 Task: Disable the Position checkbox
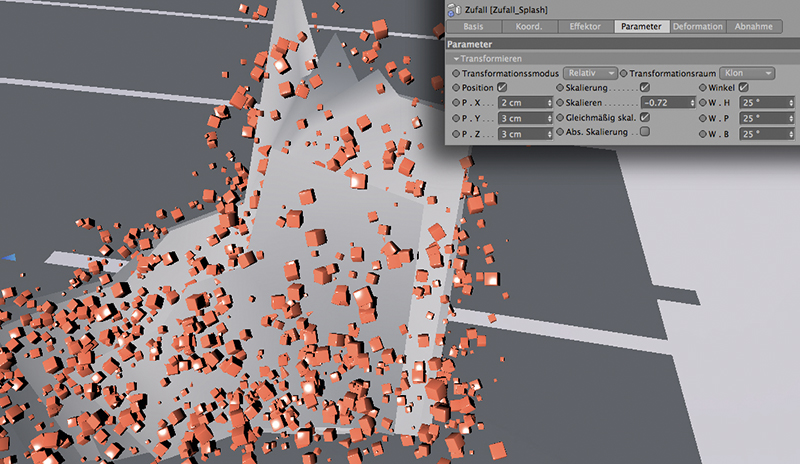tap(502, 88)
